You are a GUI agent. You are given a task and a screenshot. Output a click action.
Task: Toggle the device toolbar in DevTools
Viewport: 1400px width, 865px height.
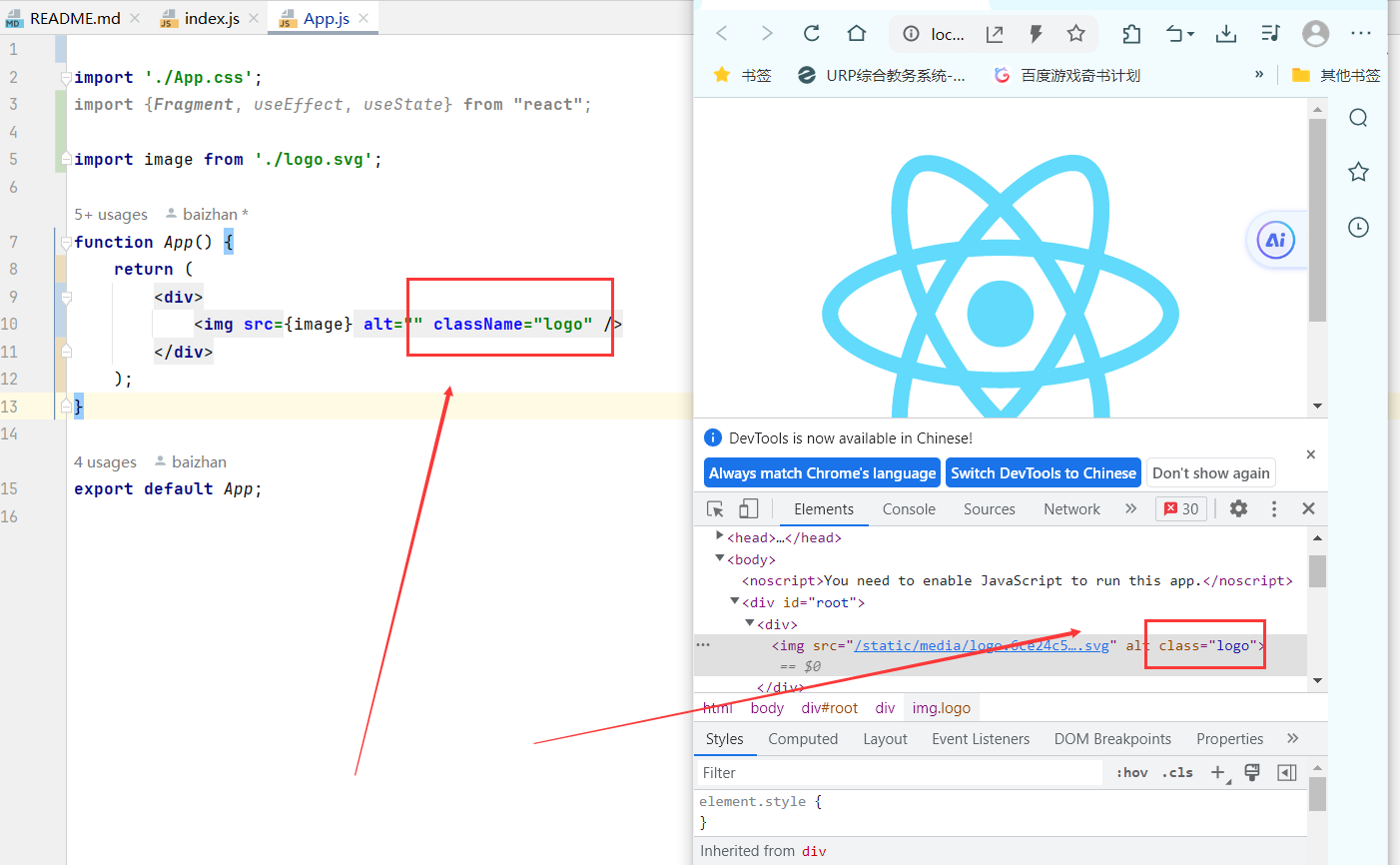coord(748,508)
